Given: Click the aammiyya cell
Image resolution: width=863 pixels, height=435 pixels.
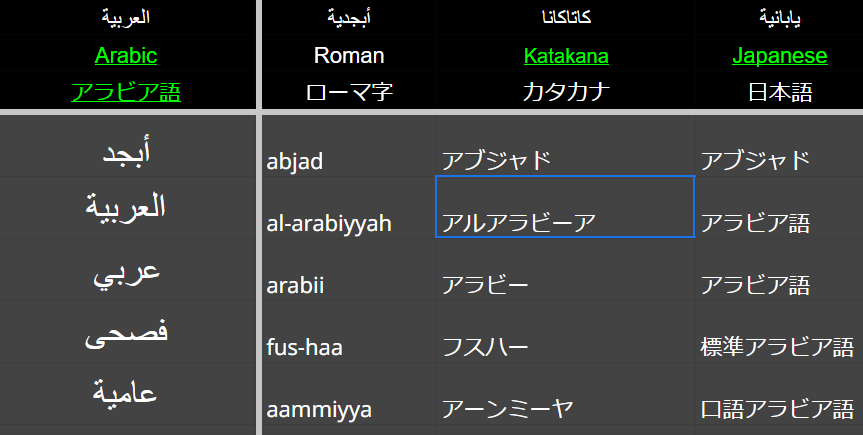Looking at the screenshot, I should (x=347, y=409).
